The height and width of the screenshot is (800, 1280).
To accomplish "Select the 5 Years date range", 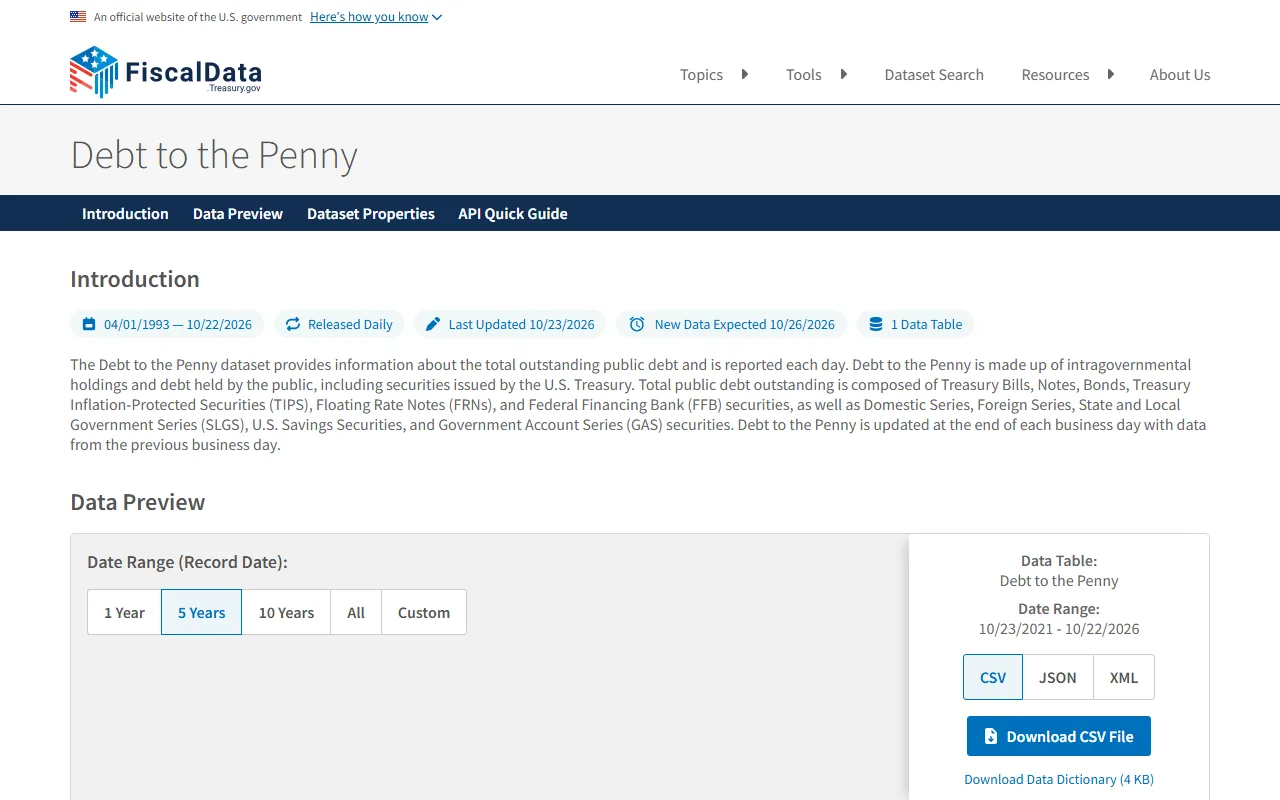I will click(x=201, y=612).
